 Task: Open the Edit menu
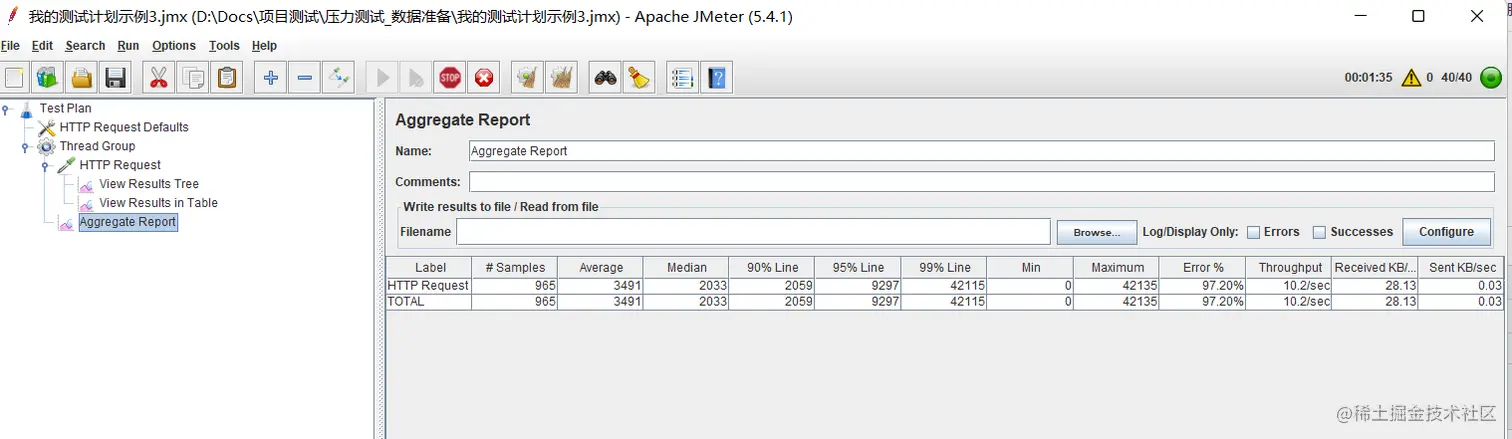pyautogui.click(x=42, y=46)
